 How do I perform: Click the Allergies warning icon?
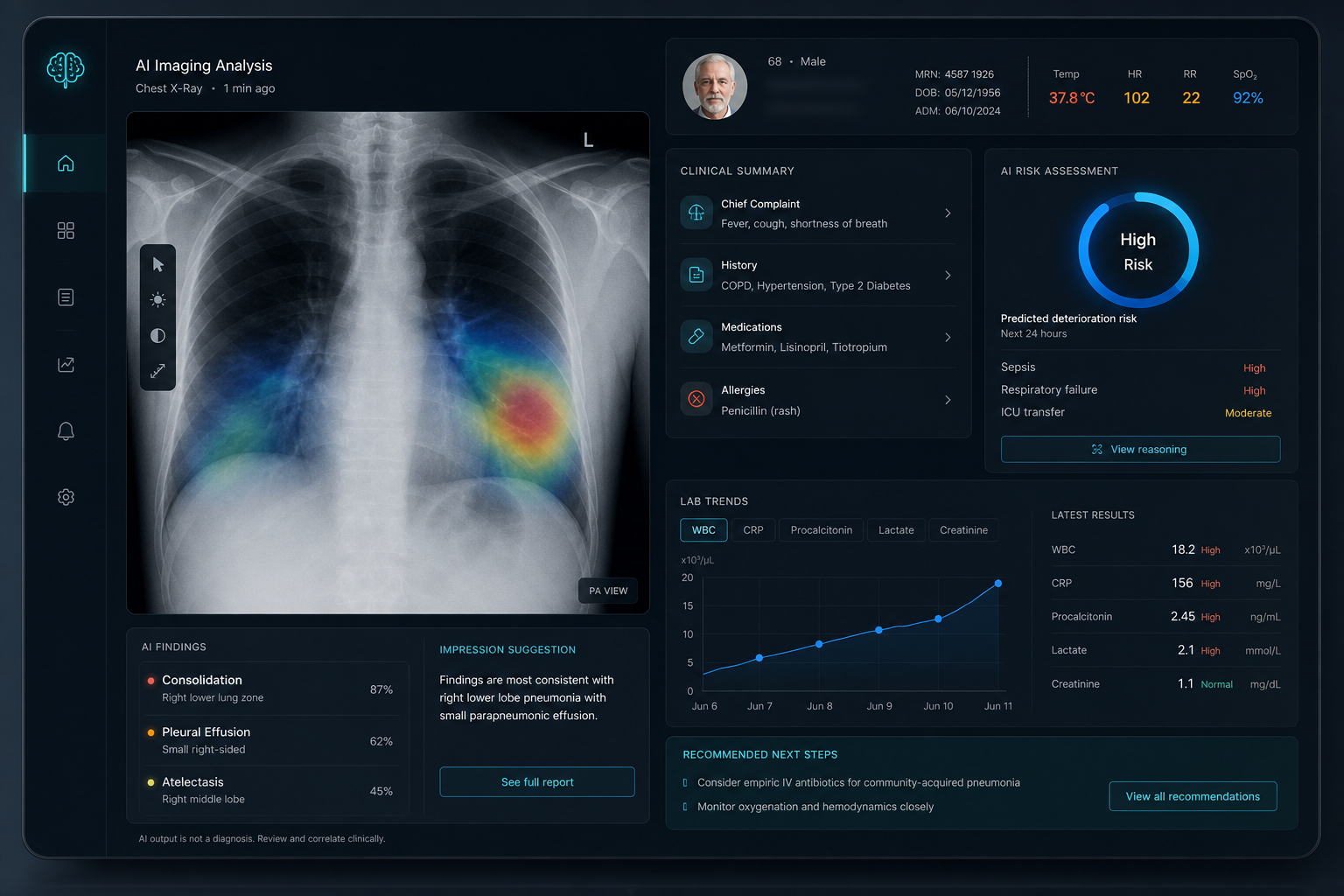point(696,399)
